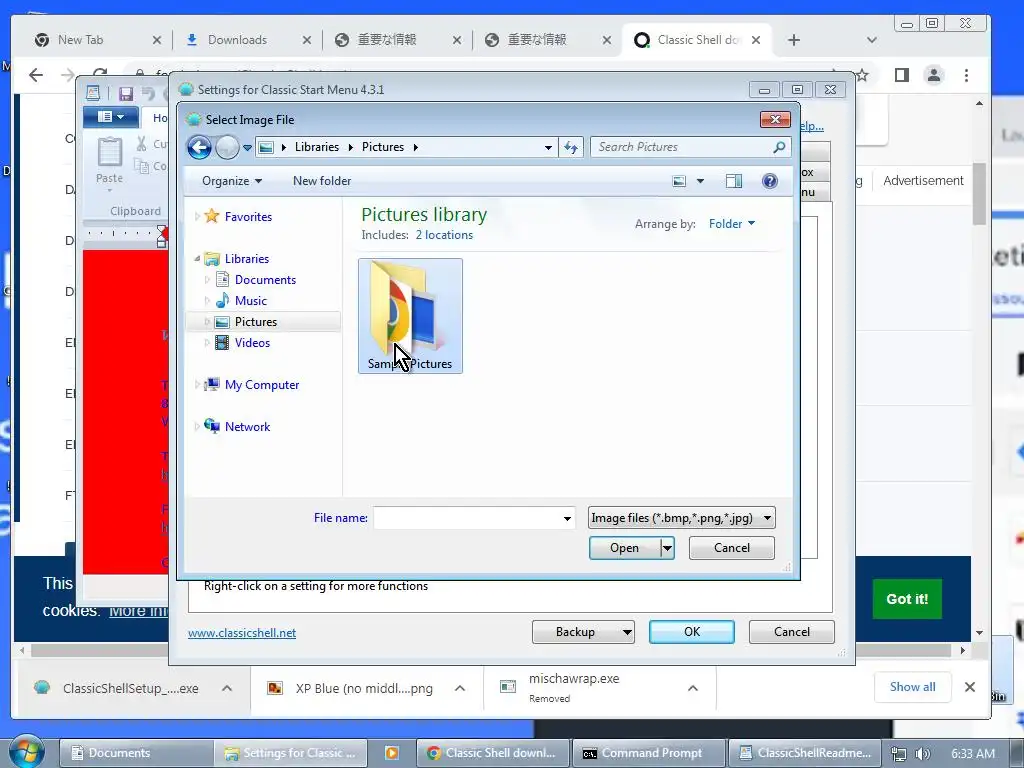The width and height of the screenshot is (1024, 768).
Task: Click the Open button in file dialog
Action: pos(625,548)
